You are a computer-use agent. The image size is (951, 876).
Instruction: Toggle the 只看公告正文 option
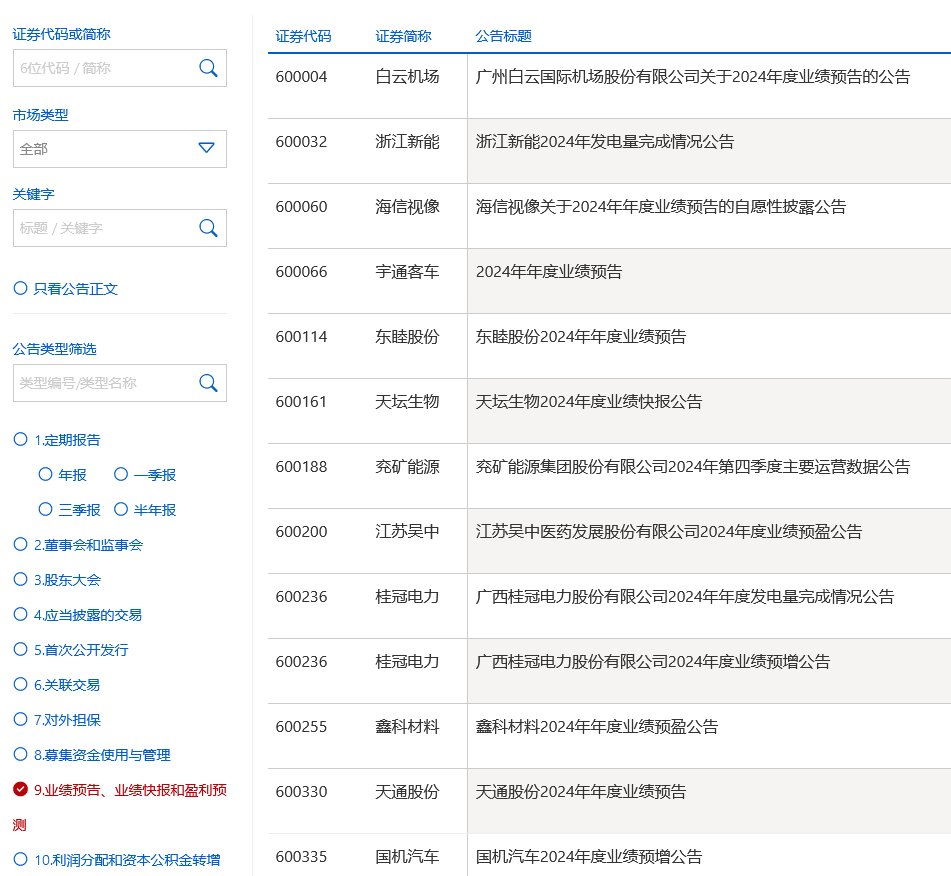point(20,288)
